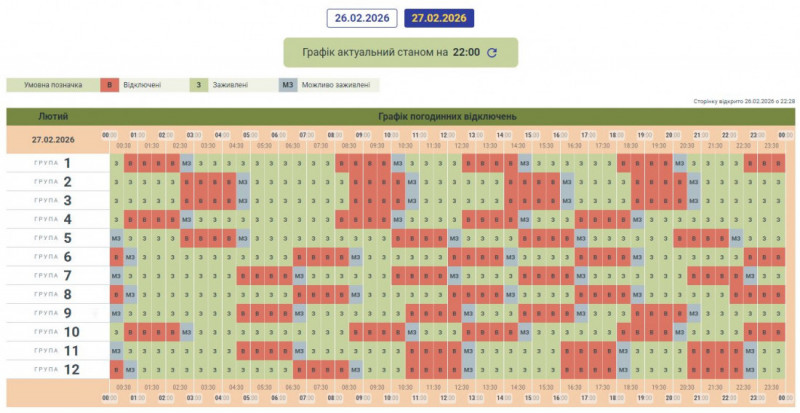Select the Група 2 row label
This screenshot has width=800, height=413.
pyautogui.click(x=53, y=182)
